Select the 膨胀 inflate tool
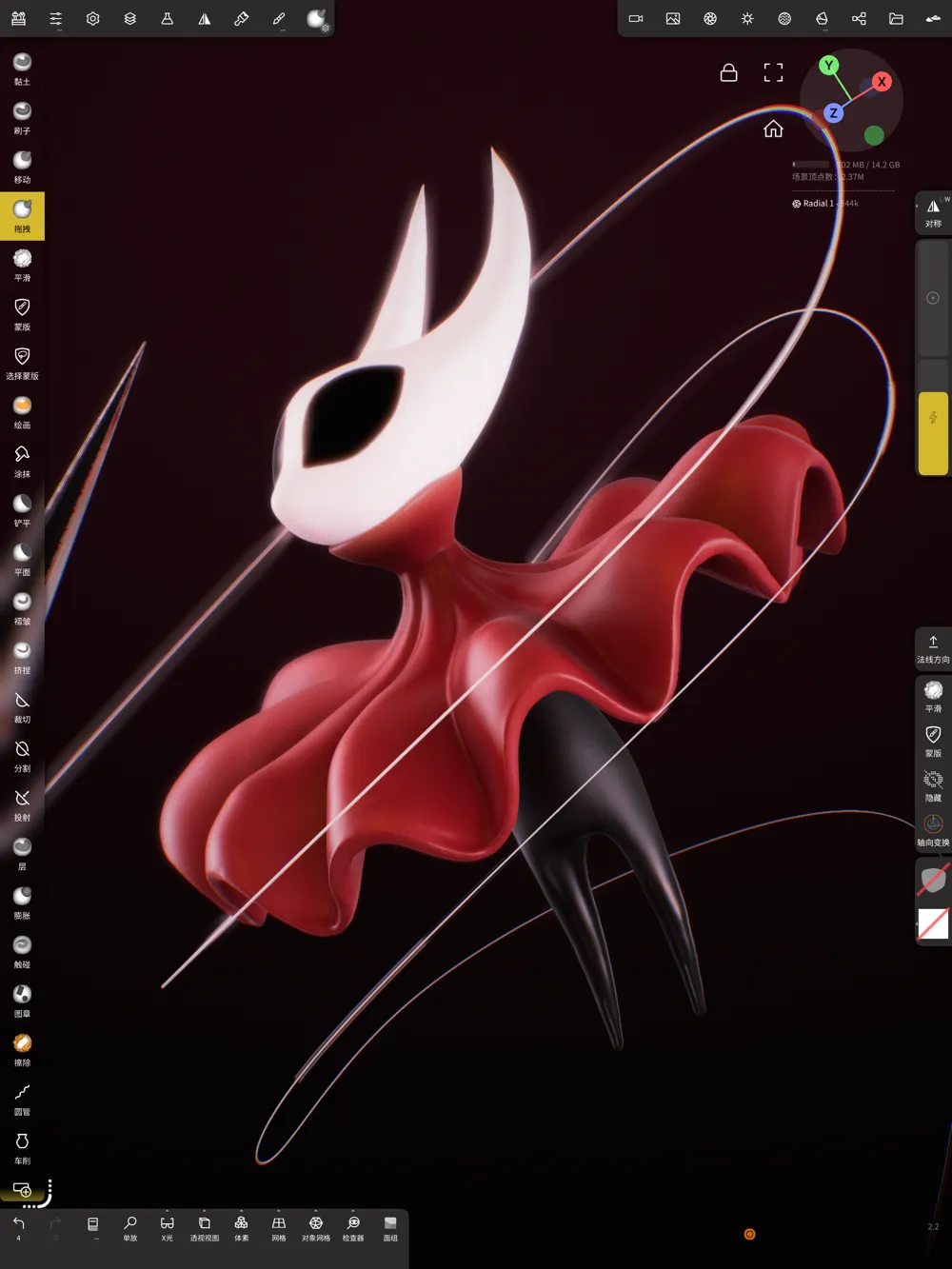Viewport: 952px width, 1269px height. 22,902
